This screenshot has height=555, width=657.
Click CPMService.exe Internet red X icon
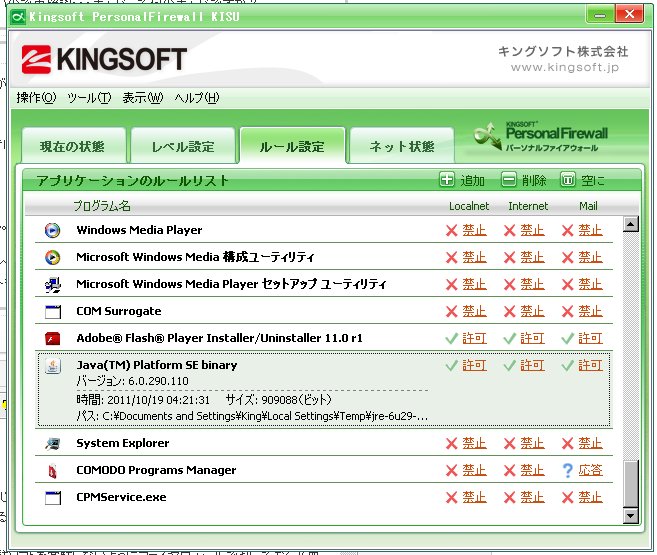click(510, 498)
